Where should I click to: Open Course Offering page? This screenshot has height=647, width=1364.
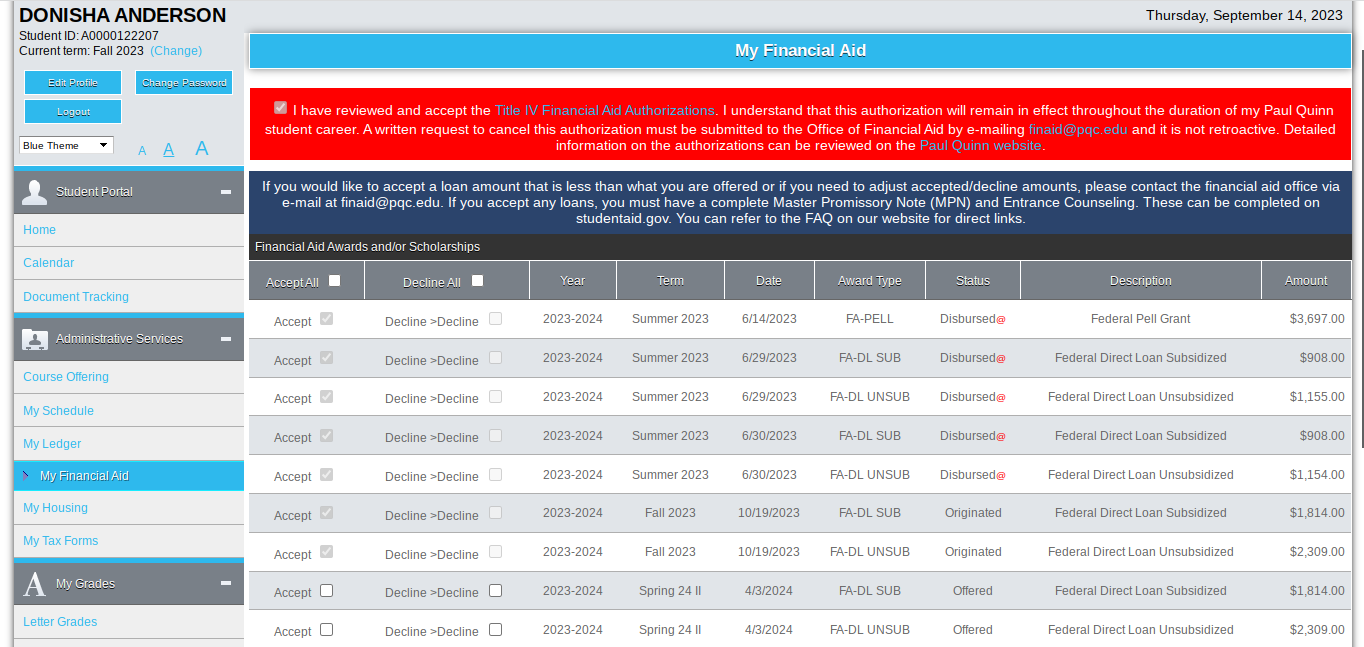[x=66, y=377]
